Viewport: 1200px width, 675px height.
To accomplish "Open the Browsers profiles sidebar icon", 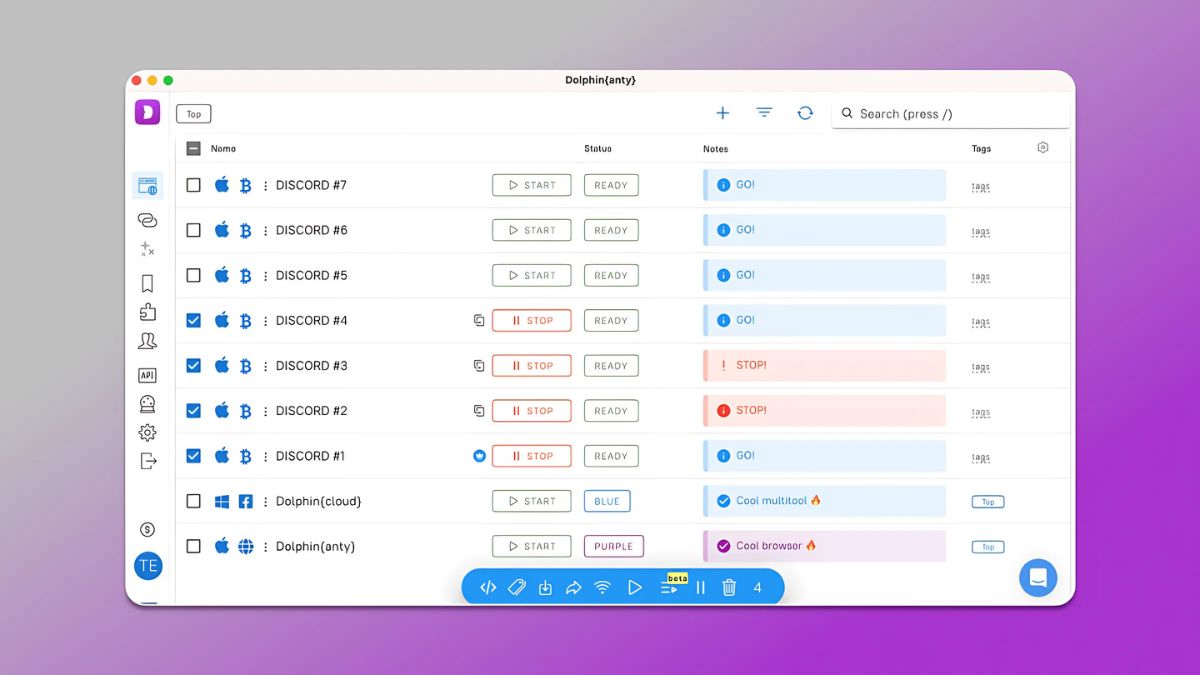I will (147, 186).
